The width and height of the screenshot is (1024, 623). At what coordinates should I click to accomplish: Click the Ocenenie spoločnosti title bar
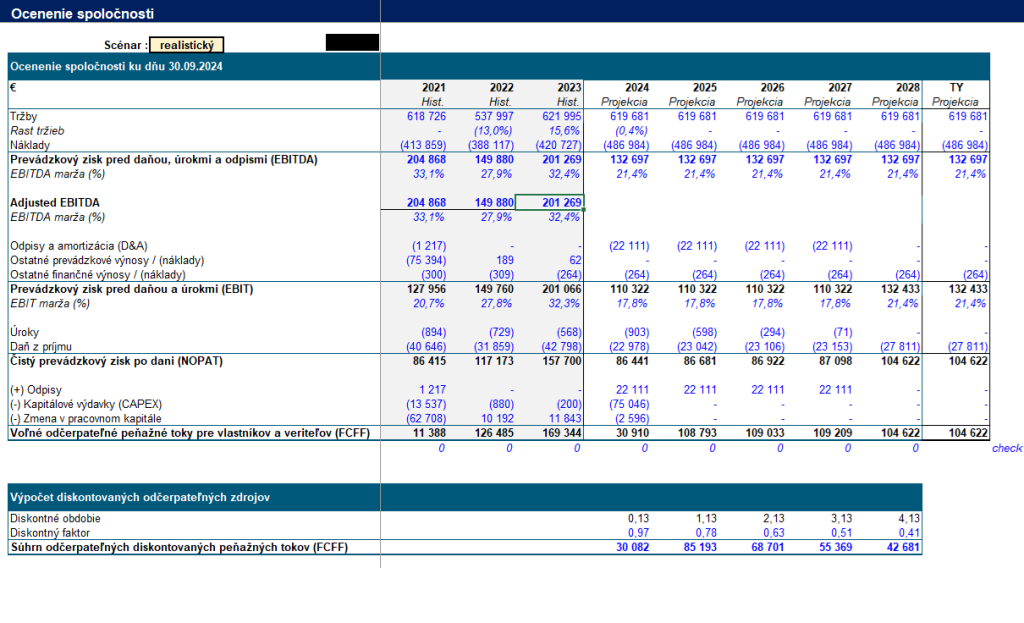click(x=512, y=12)
